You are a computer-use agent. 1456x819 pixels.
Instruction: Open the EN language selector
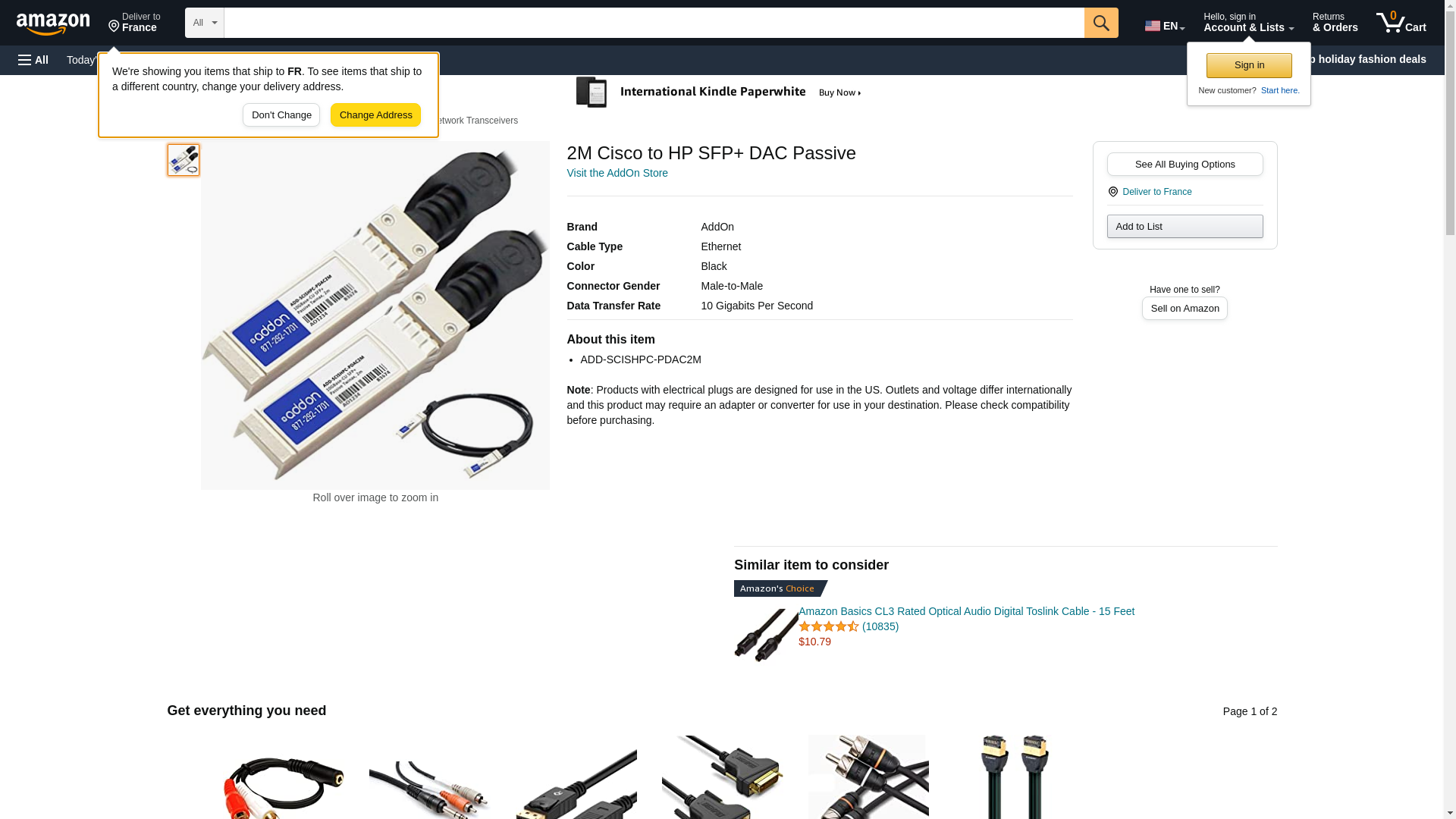(x=1164, y=26)
